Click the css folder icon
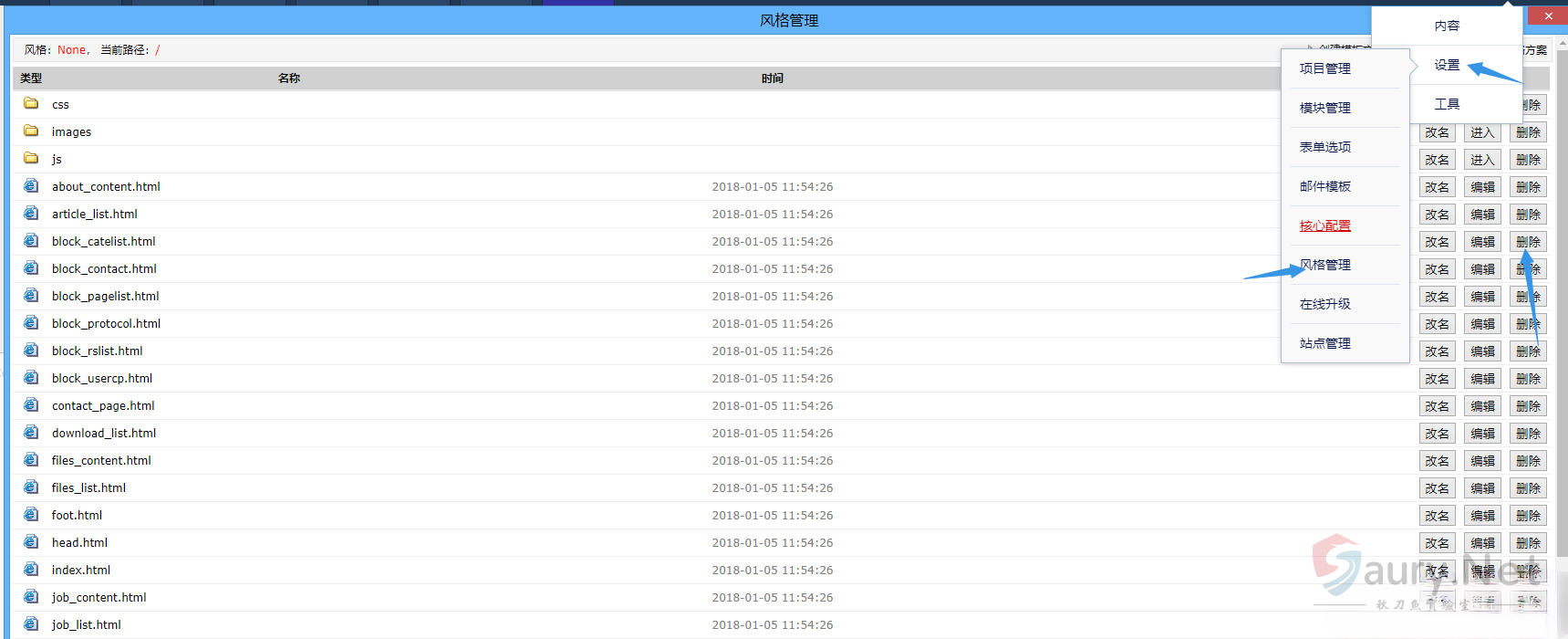The height and width of the screenshot is (639, 1568). tap(31, 103)
